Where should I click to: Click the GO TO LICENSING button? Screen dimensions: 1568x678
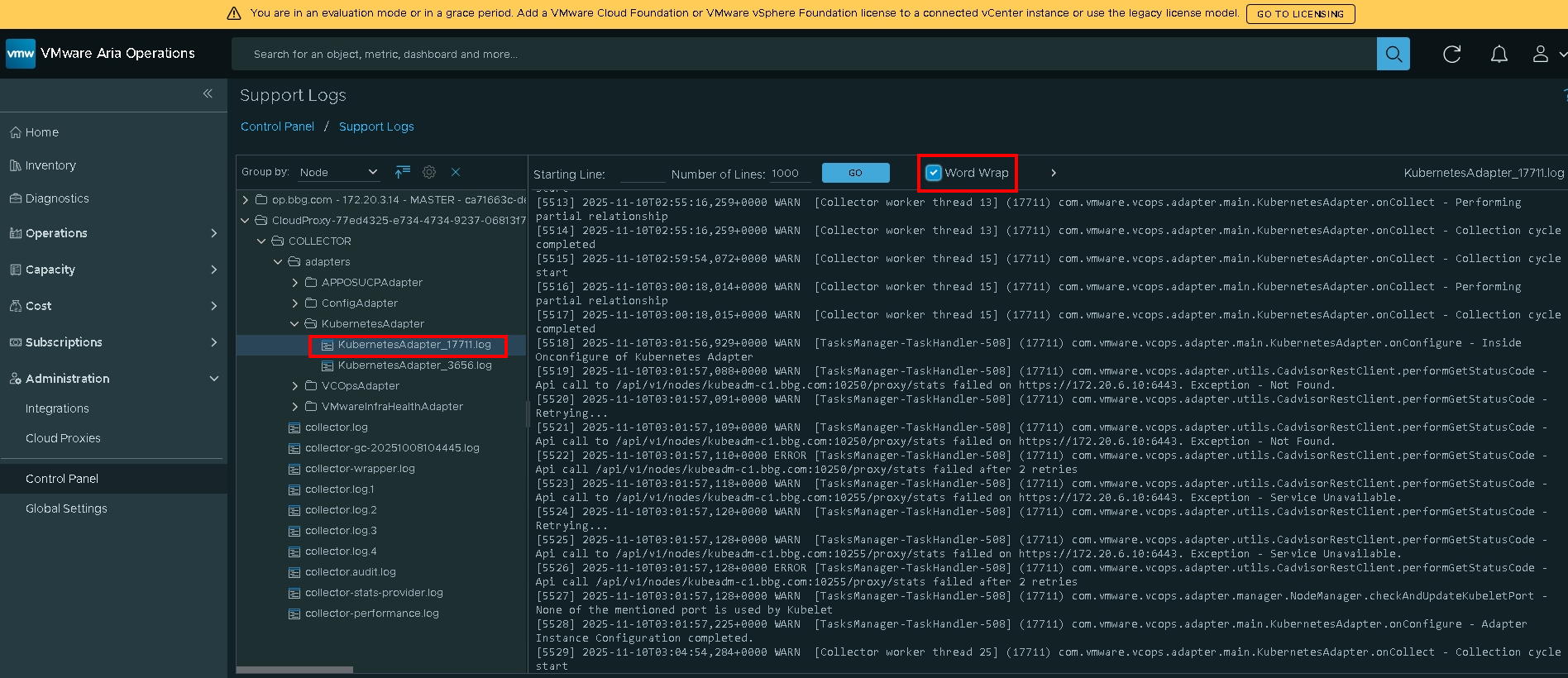click(1300, 13)
